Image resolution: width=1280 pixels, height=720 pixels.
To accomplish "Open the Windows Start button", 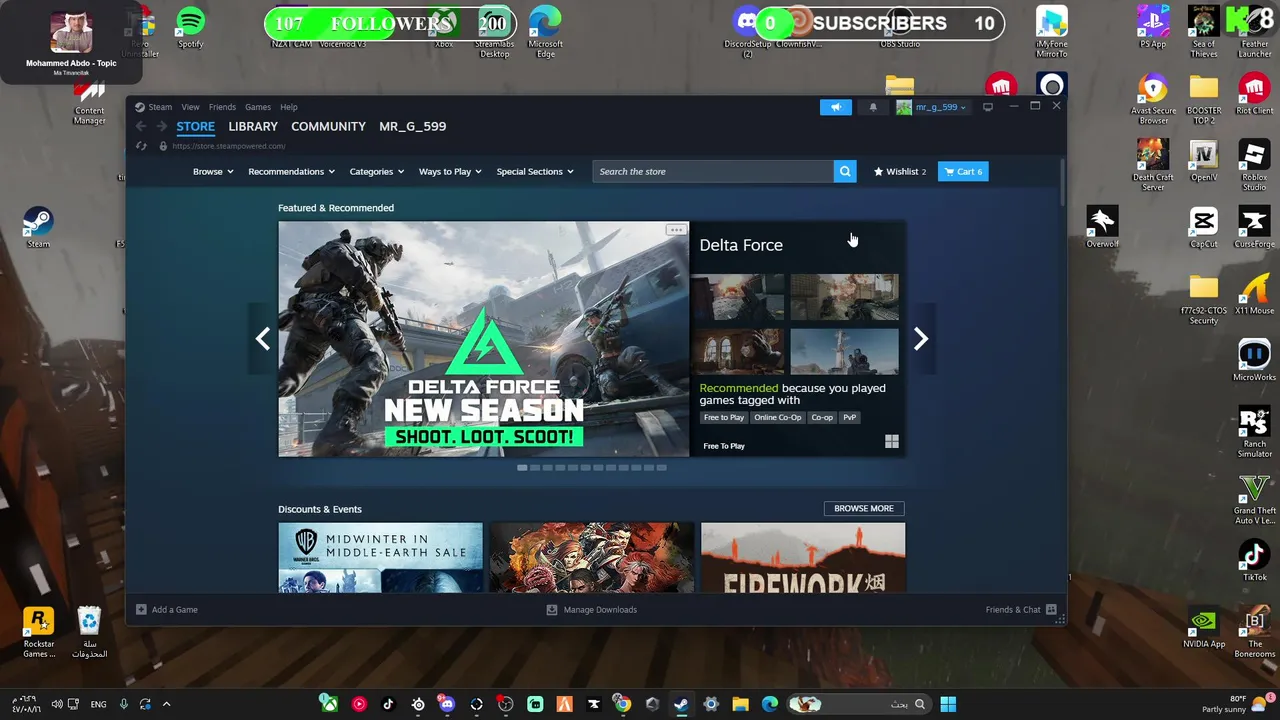I will coord(948,704).
